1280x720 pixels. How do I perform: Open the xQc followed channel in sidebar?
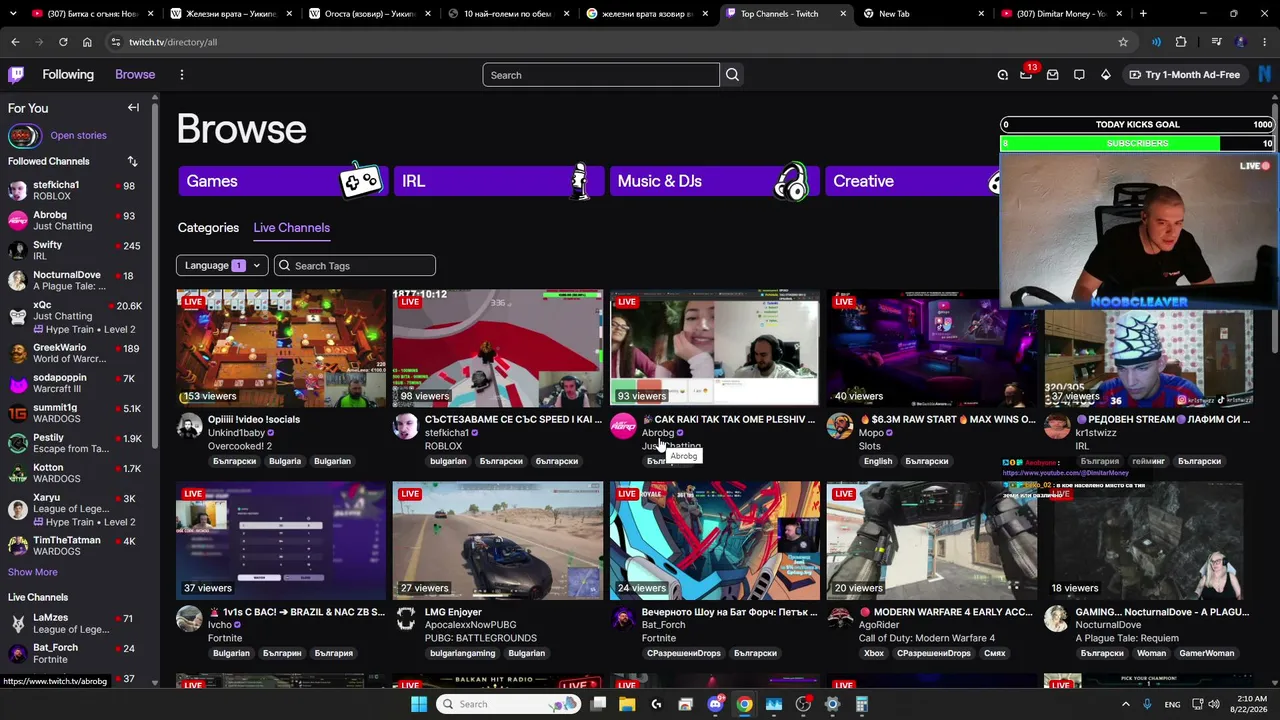coord(75,317)
